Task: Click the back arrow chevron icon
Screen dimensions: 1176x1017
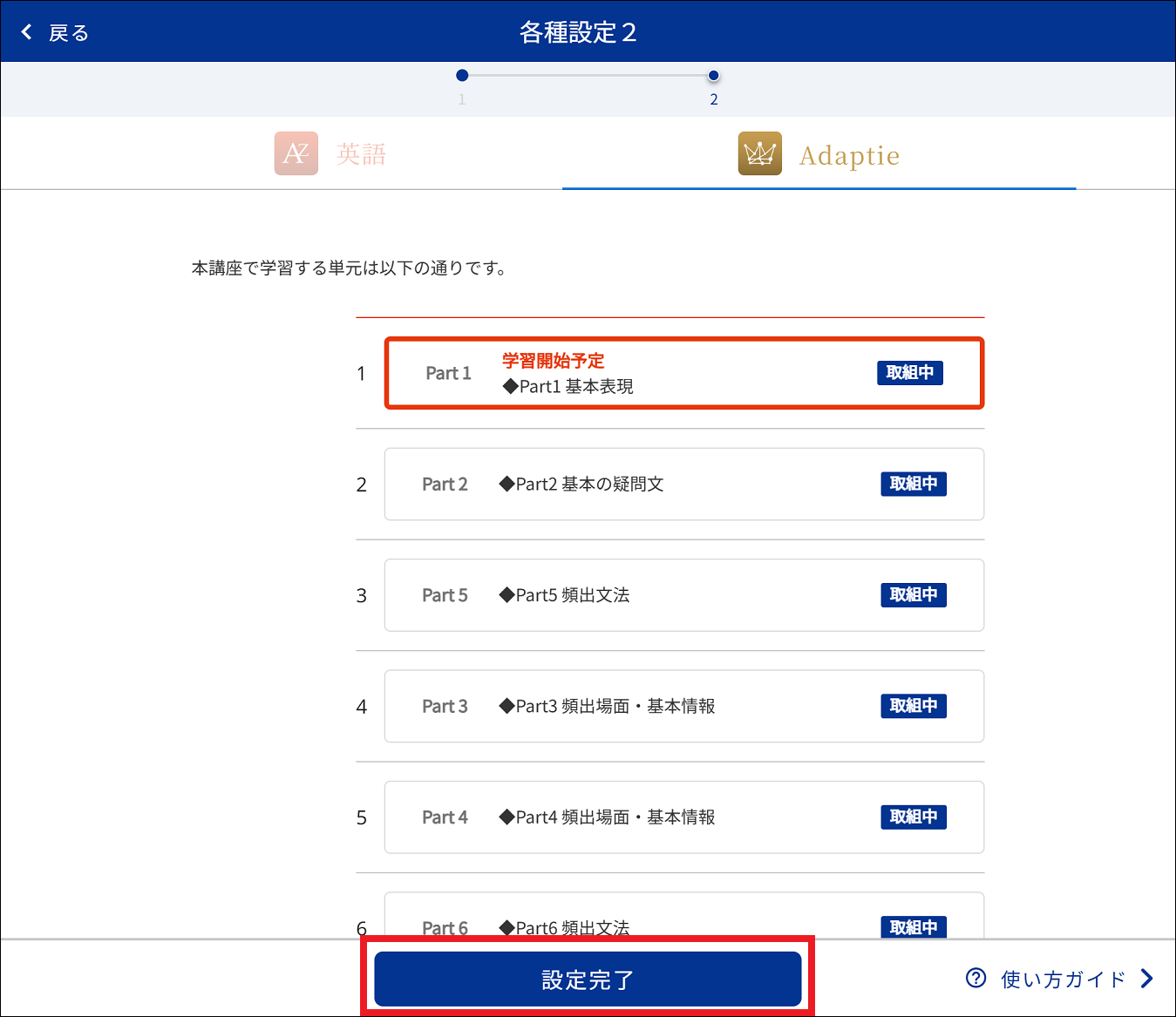Action: tap(27, 32)
